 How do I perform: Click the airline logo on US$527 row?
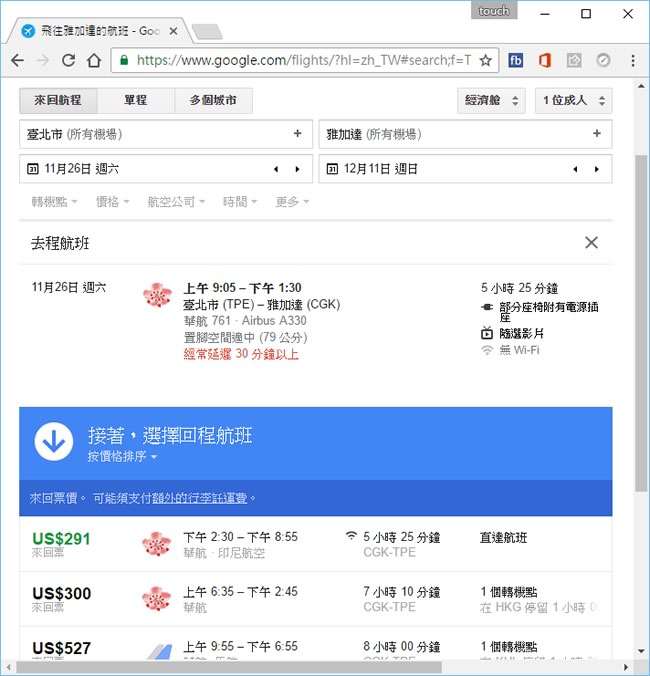tap(159, 651)
